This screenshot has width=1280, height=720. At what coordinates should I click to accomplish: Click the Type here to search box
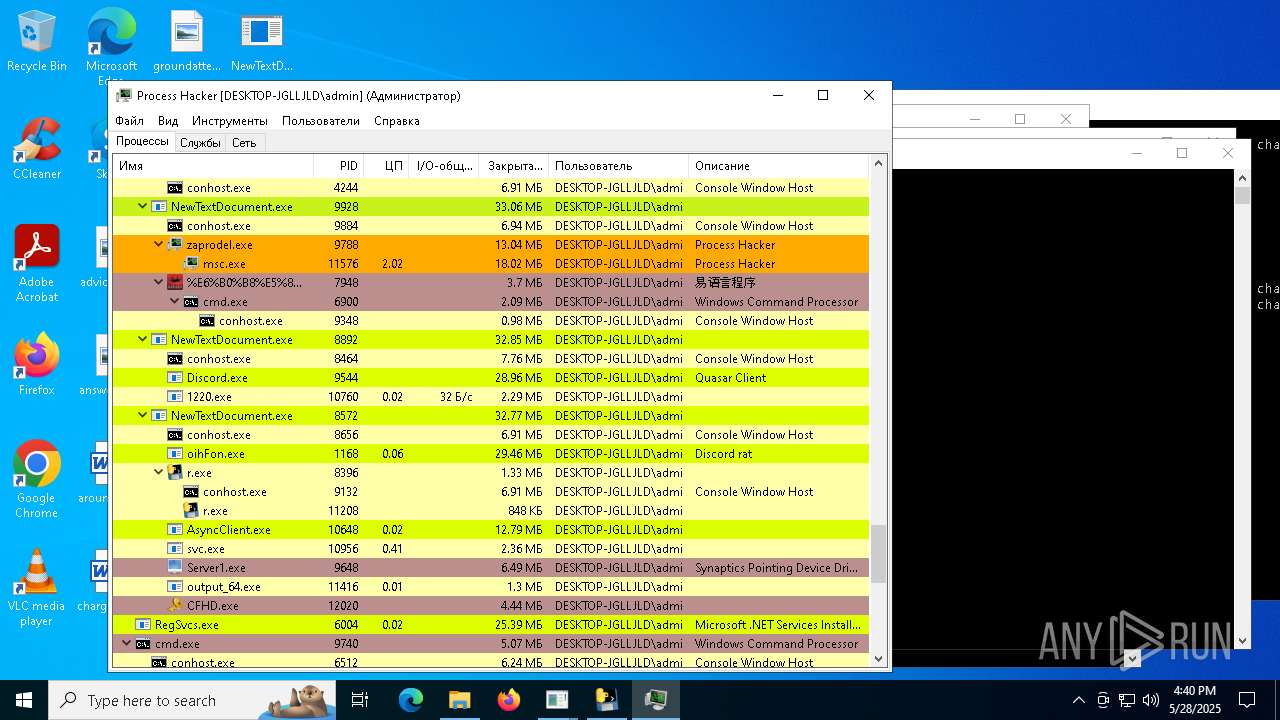192,700
